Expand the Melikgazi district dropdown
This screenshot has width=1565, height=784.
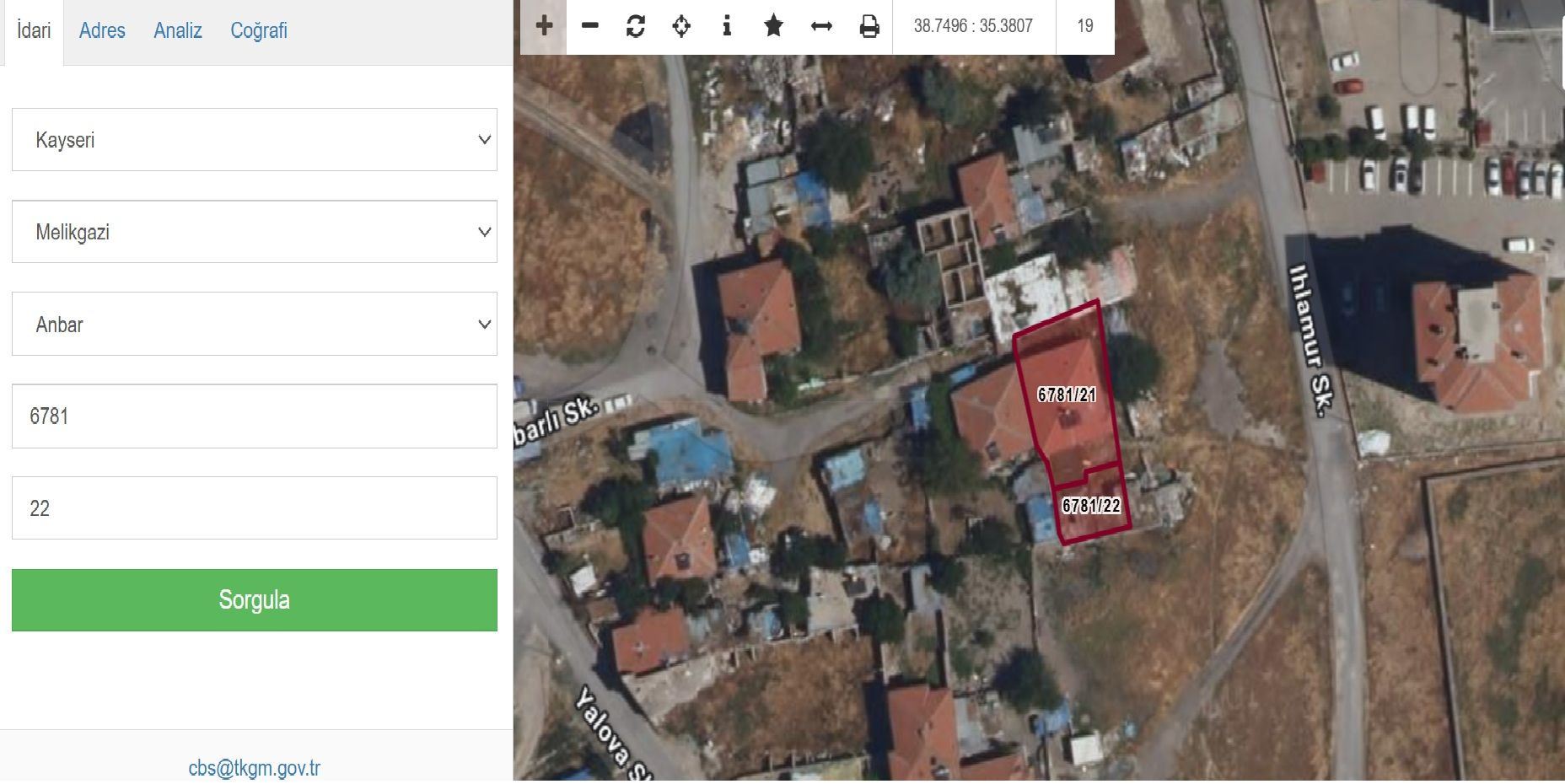point(255,232)
